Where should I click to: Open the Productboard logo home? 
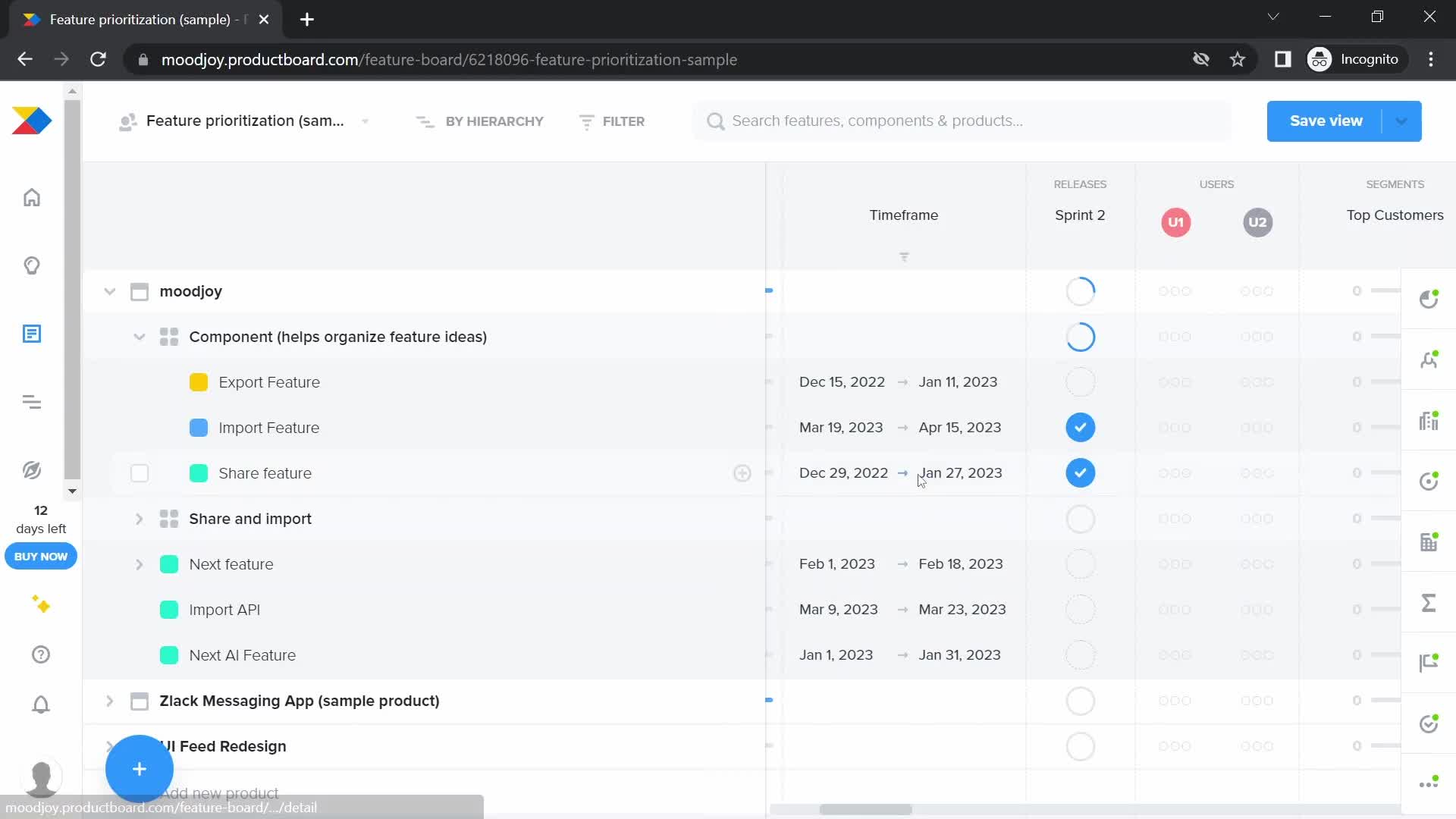pos(32,121)
